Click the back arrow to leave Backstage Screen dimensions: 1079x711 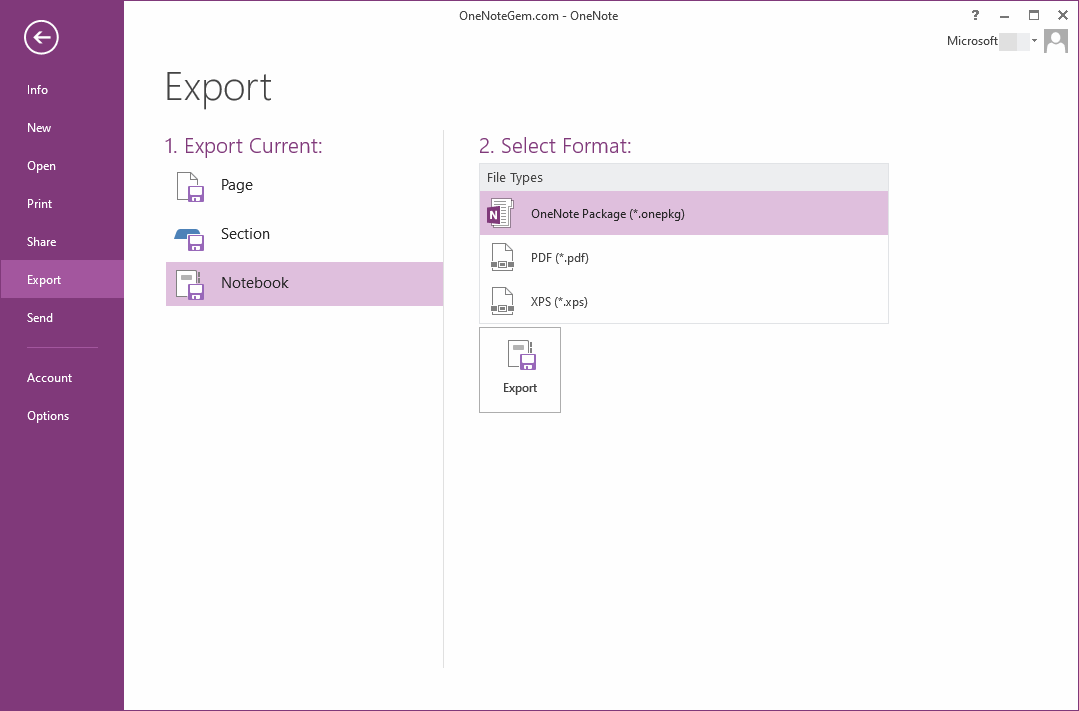click(x=41, y=37)
